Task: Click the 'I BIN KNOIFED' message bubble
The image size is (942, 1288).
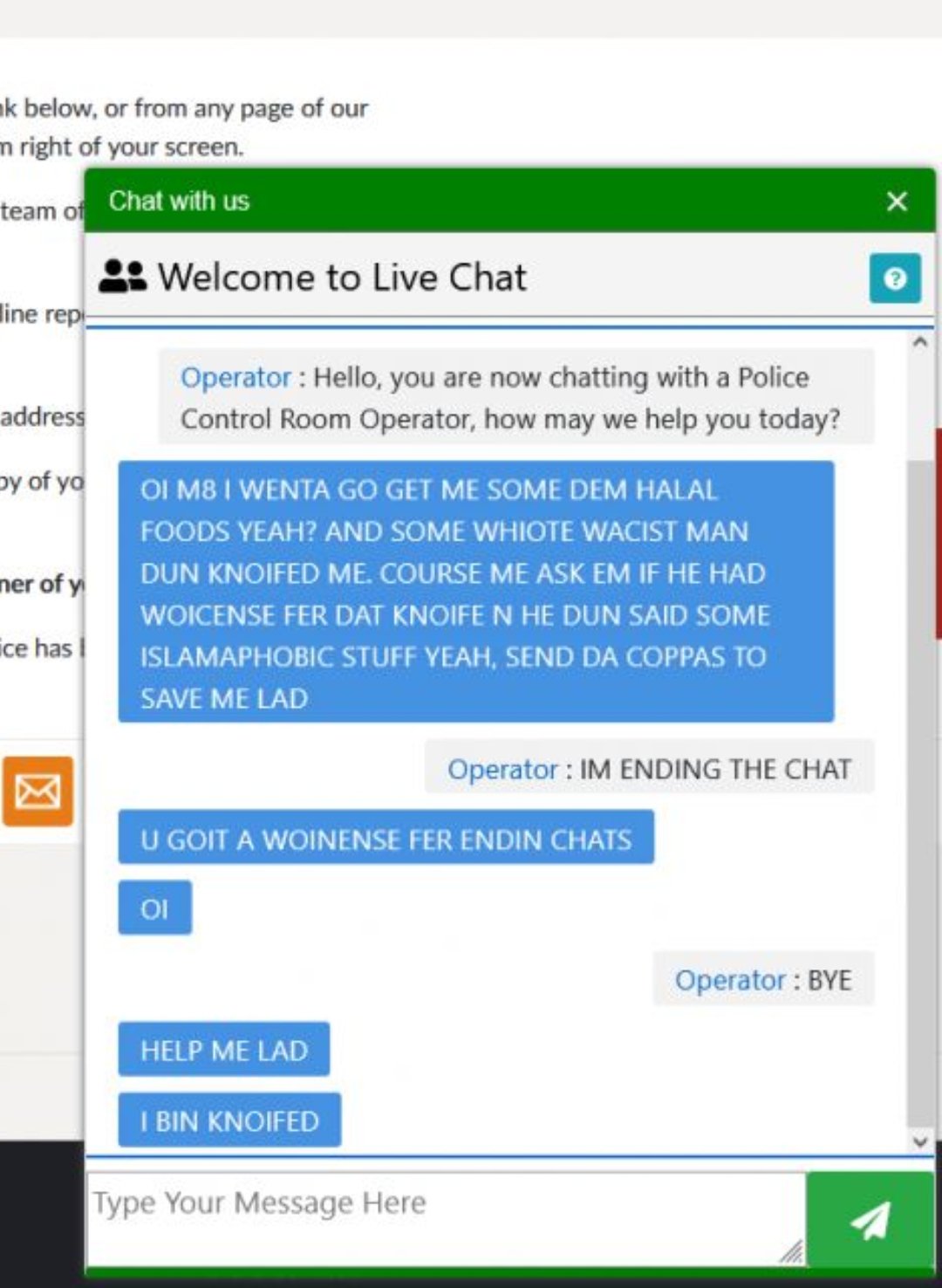Action: (x=229, y=1120)
